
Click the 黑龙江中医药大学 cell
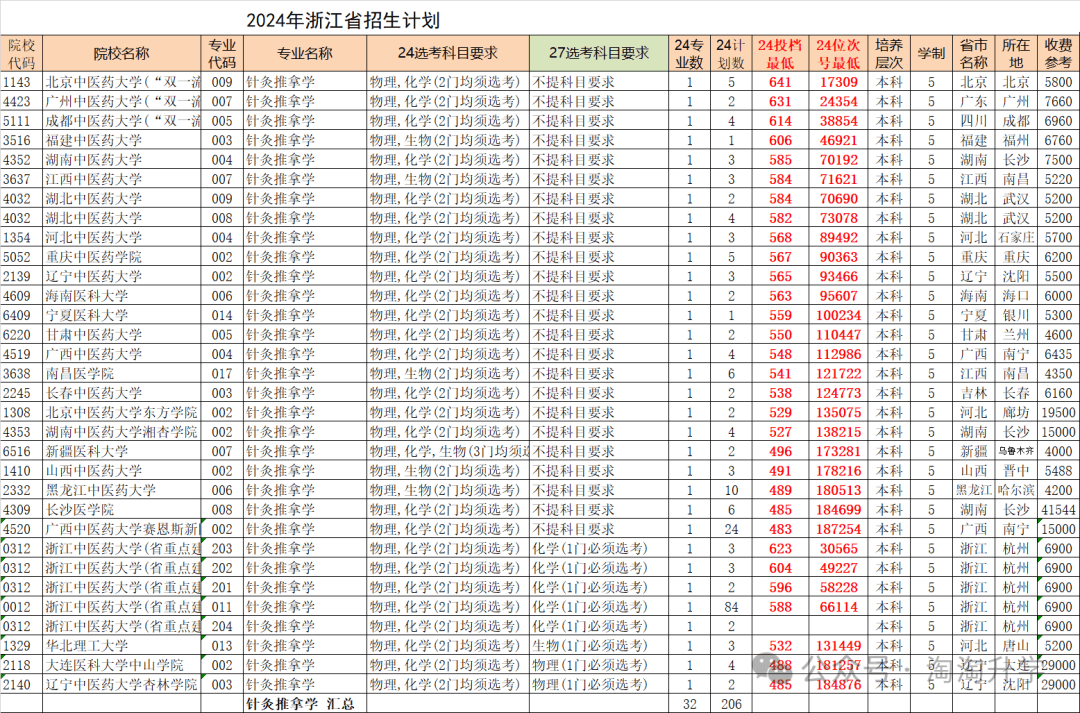[x=122, y=490]
